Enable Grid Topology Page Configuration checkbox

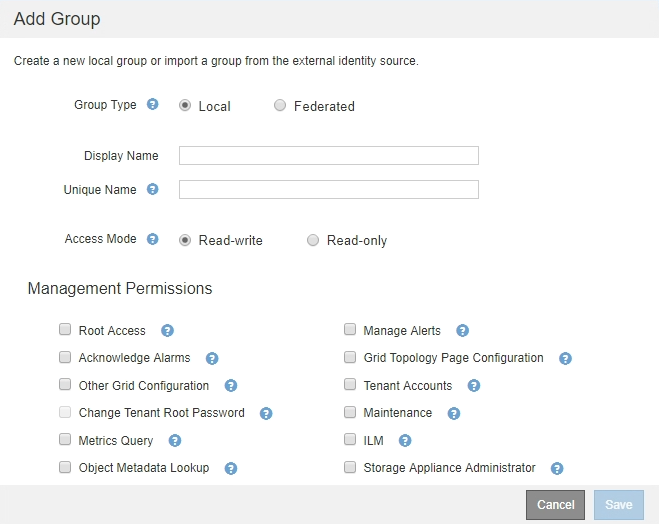coord(350,357)
